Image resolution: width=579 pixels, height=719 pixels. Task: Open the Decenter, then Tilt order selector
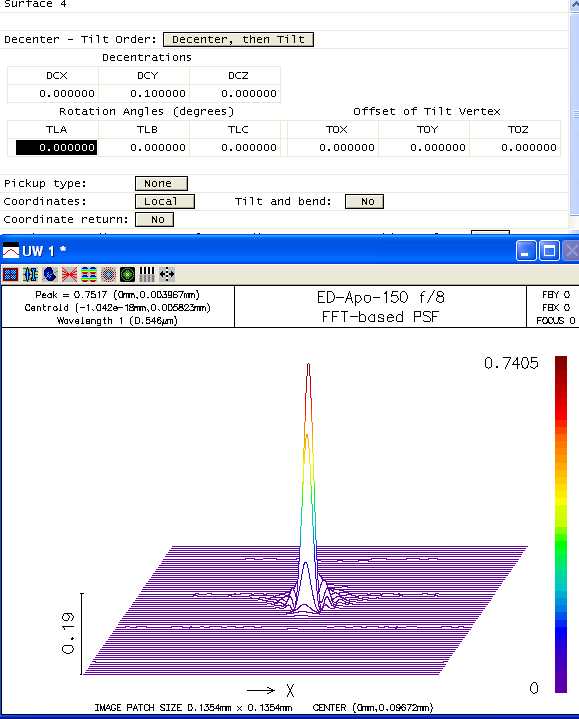[x=238, y=39]
